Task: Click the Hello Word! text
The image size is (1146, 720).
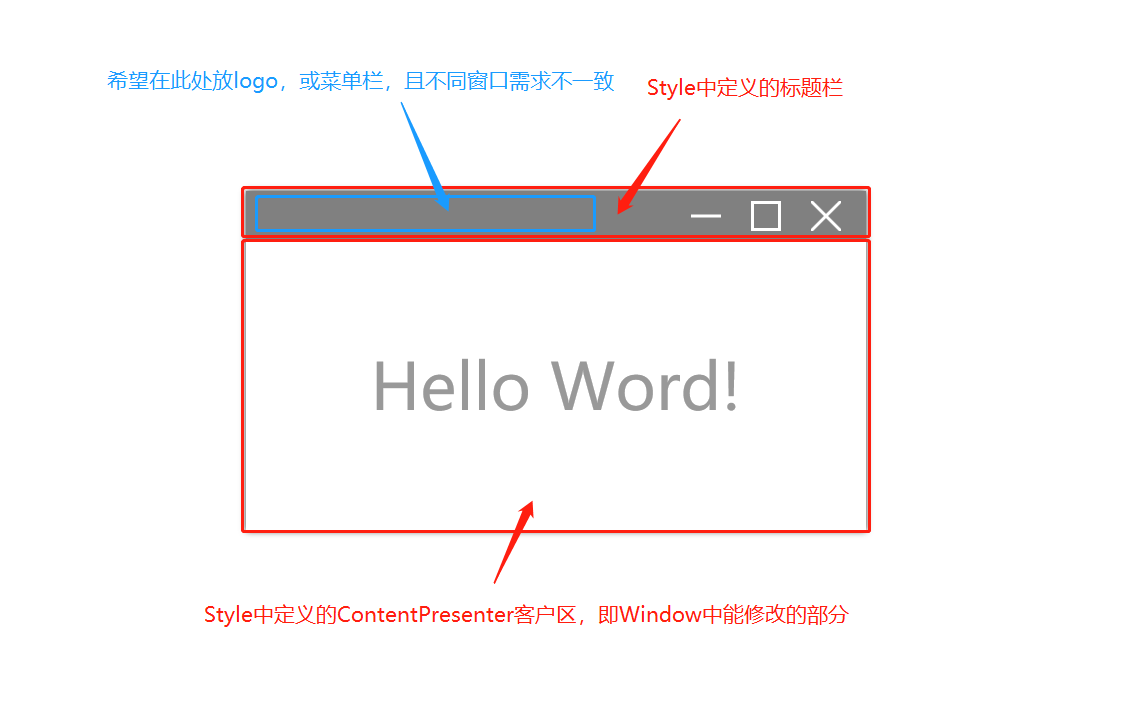Action: [556, 385]
